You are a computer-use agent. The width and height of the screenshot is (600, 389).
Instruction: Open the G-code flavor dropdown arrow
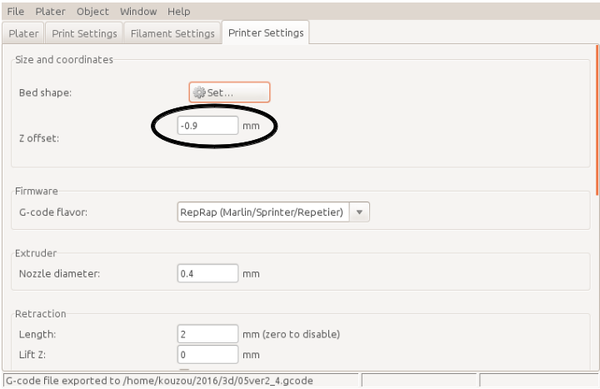click(x=359, y=212)
